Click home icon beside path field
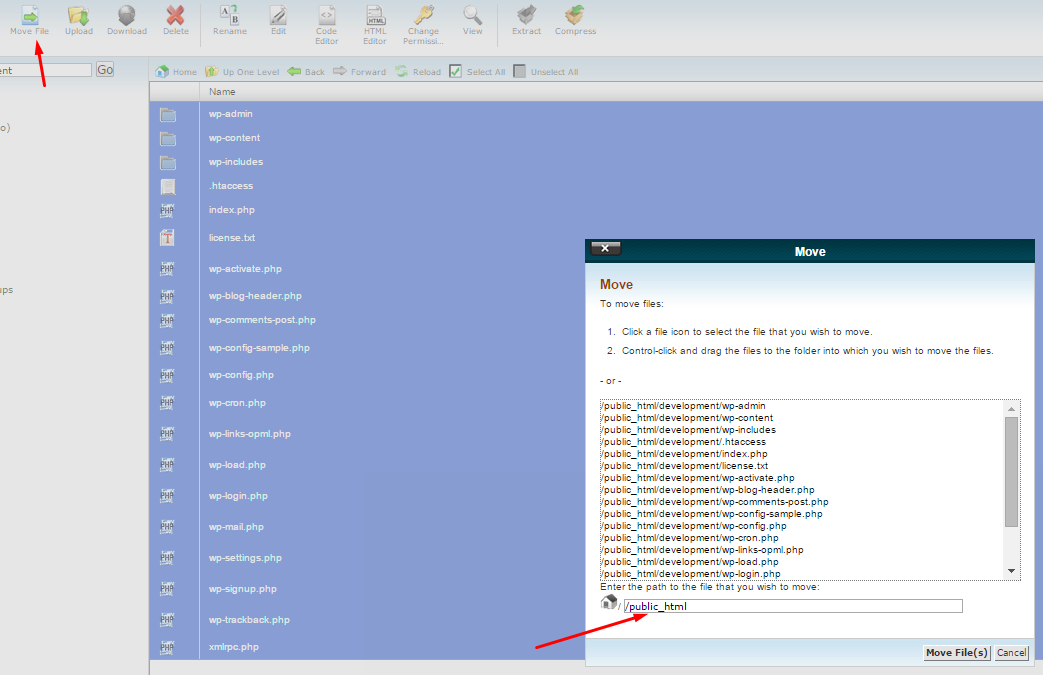 coord(609,603)
